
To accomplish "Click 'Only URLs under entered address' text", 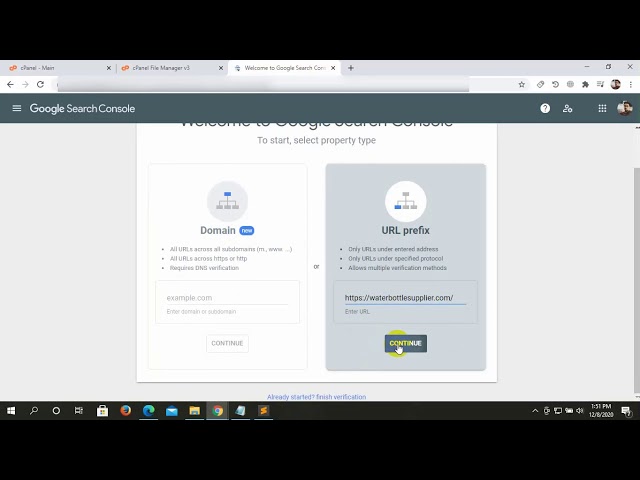I will pos(393,249).
